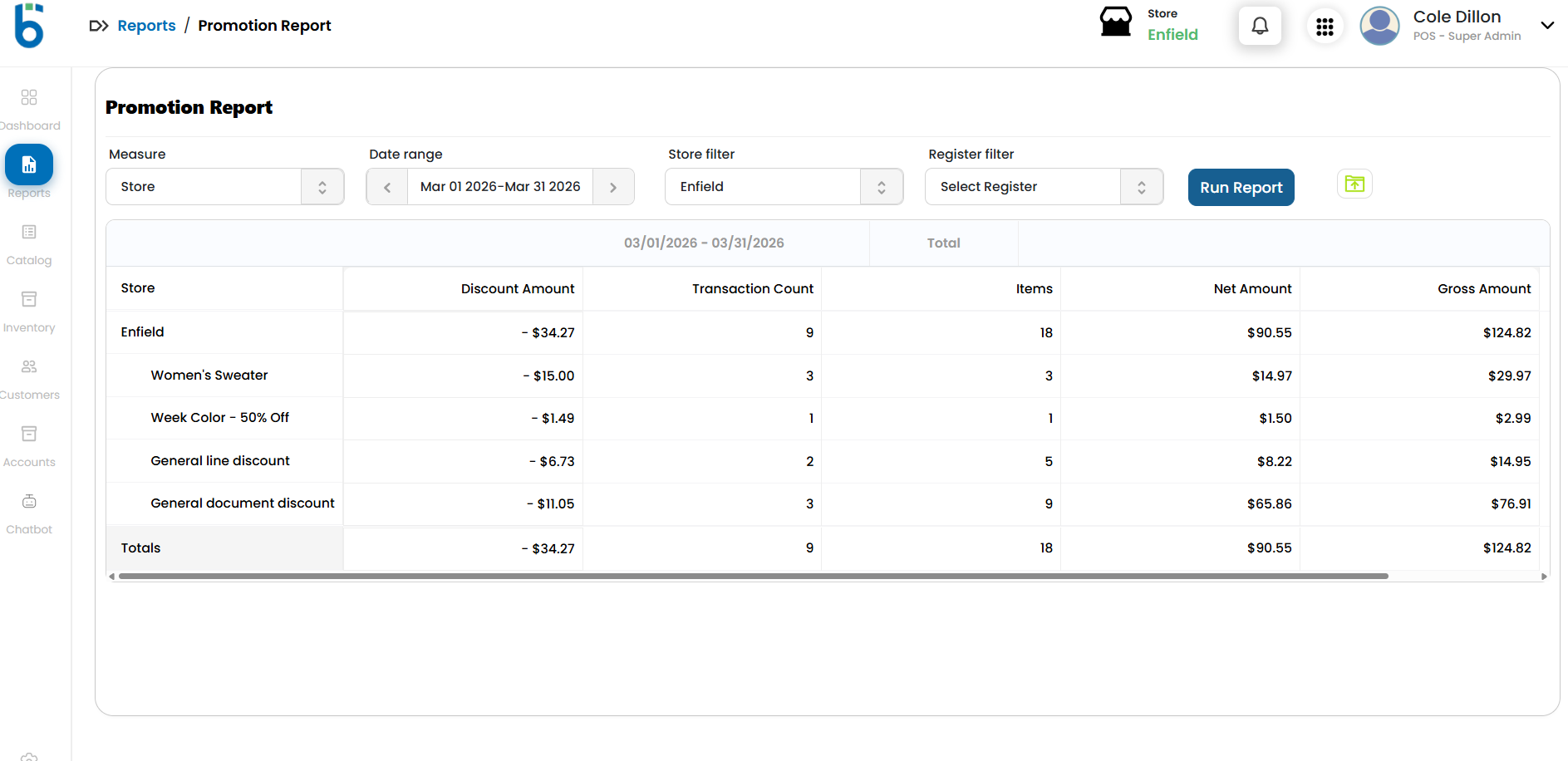Go to next date range arrow
The image size is (1568, 761).
tap(613, 187)
